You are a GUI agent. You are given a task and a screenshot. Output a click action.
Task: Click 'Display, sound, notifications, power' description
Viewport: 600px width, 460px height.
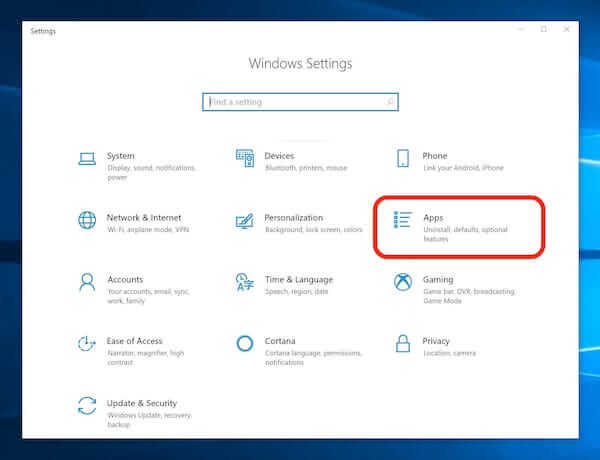click(151, 173)
